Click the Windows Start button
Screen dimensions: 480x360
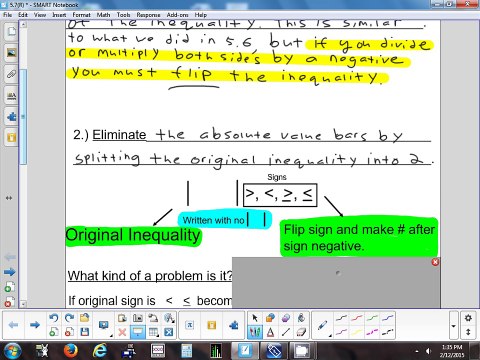[x=13, y=351]
